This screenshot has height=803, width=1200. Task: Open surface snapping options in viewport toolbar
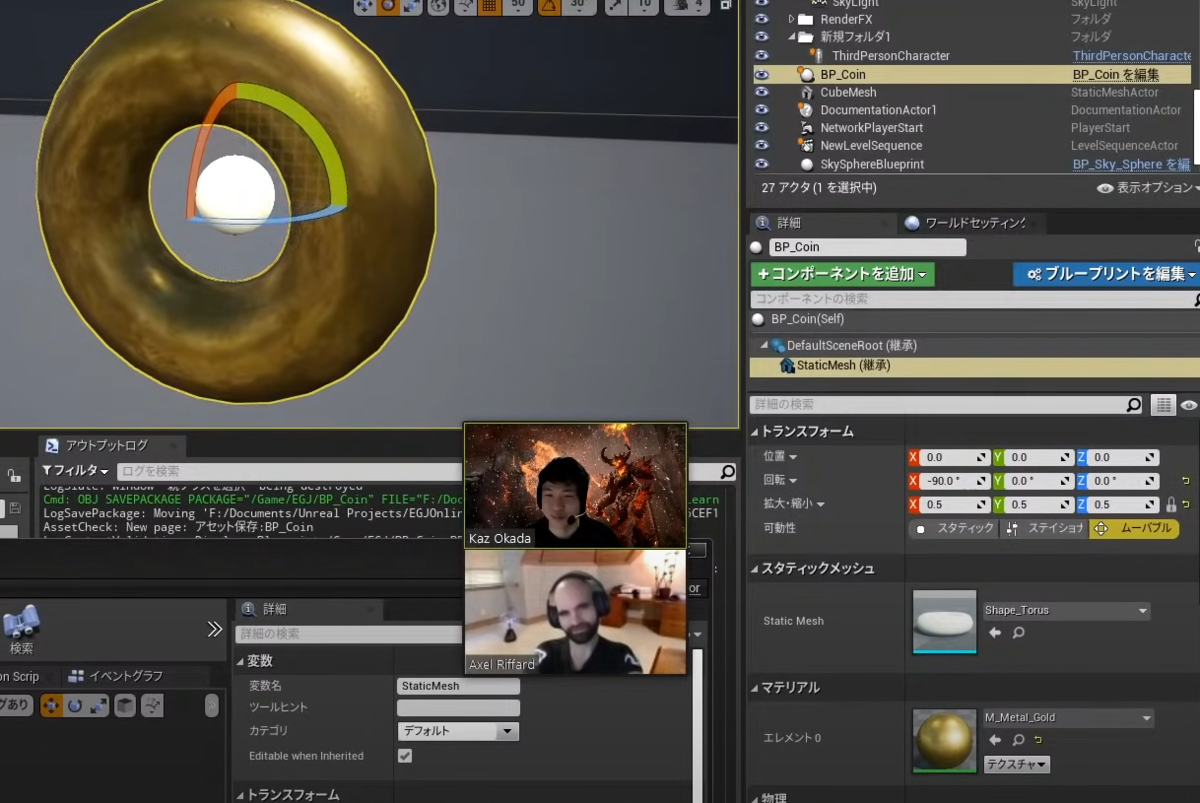[x=466, y=6]
